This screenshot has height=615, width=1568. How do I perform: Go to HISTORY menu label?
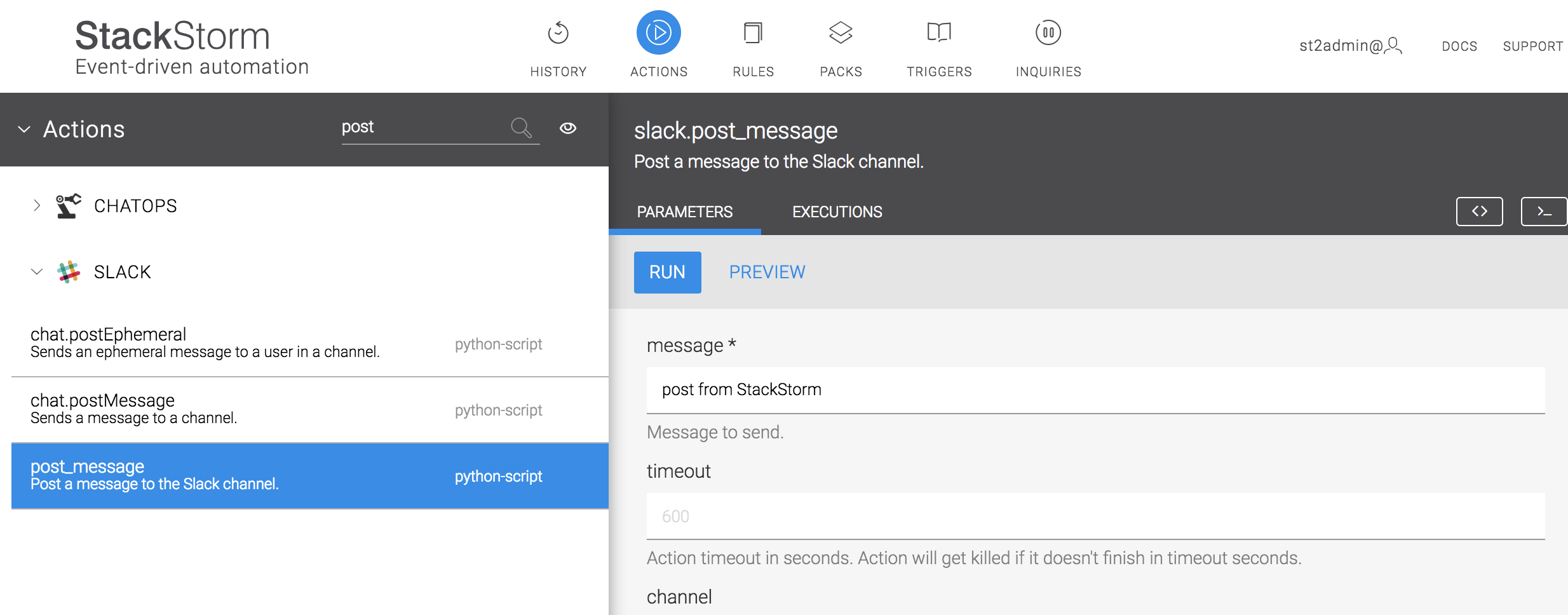pyautogui.click(x=558, y=72)
